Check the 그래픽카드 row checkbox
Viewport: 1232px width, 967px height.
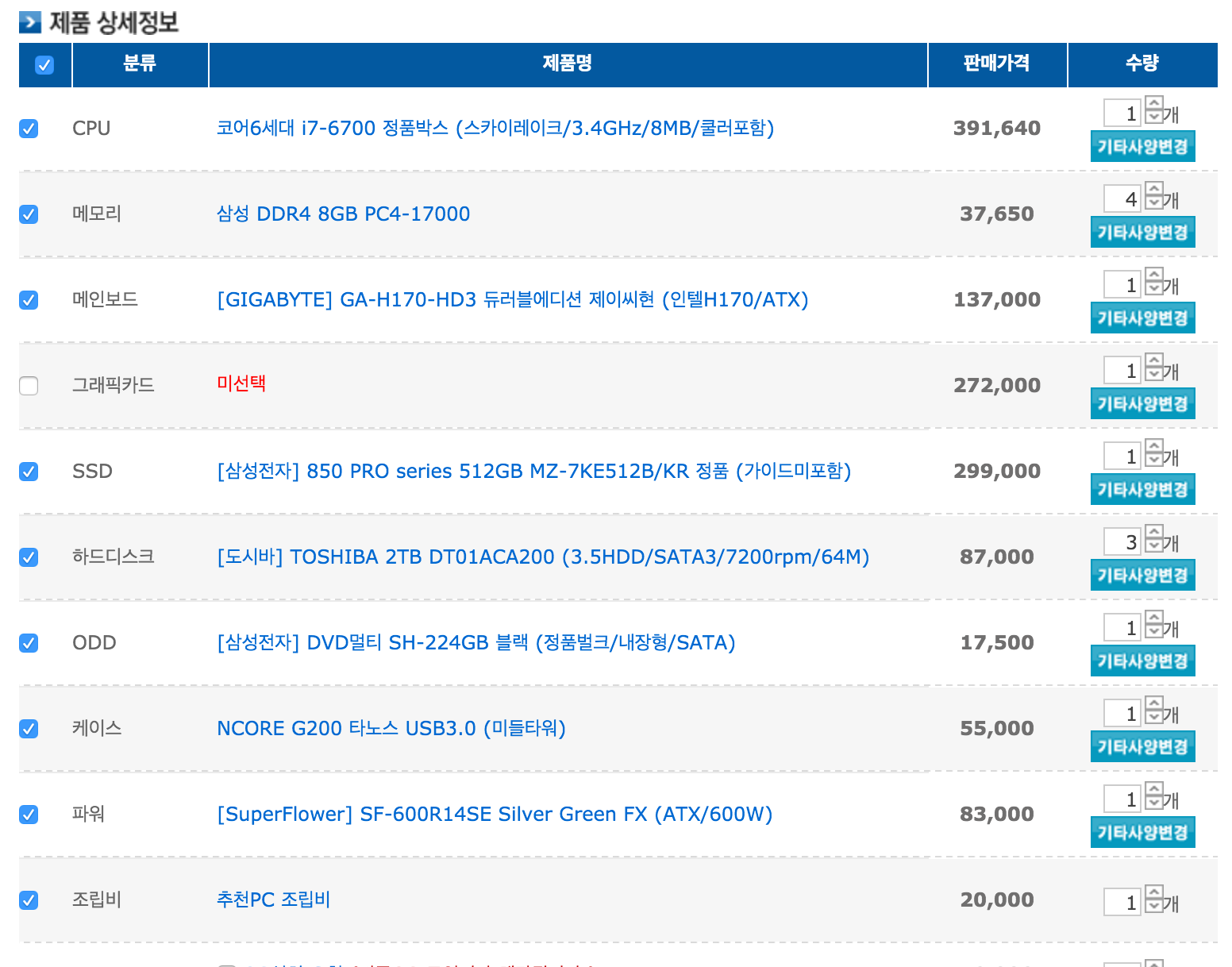(29, 386)
